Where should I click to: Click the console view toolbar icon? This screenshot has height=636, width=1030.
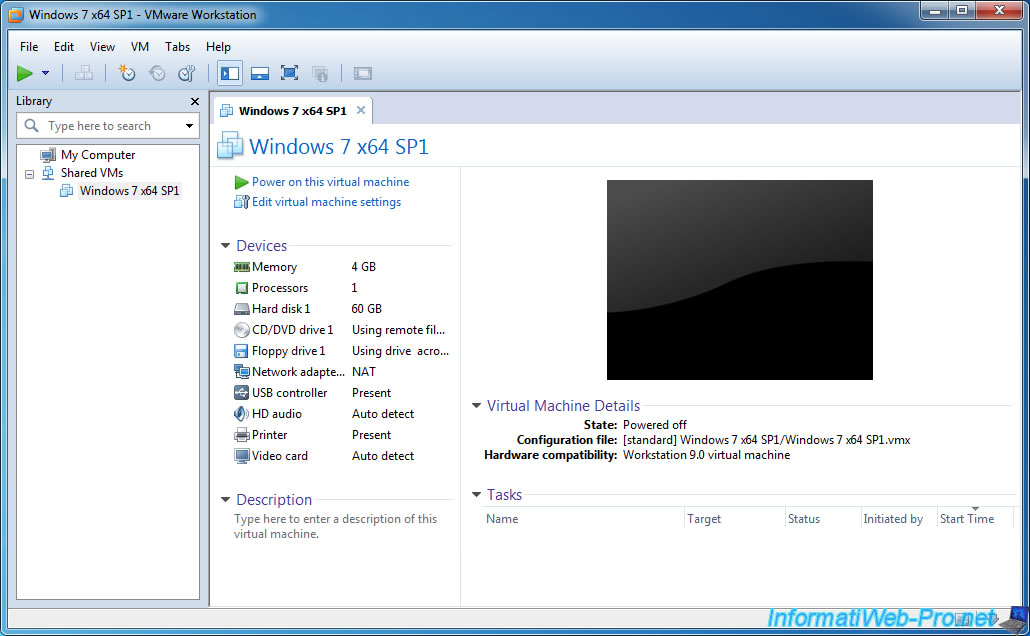[363, 74]
